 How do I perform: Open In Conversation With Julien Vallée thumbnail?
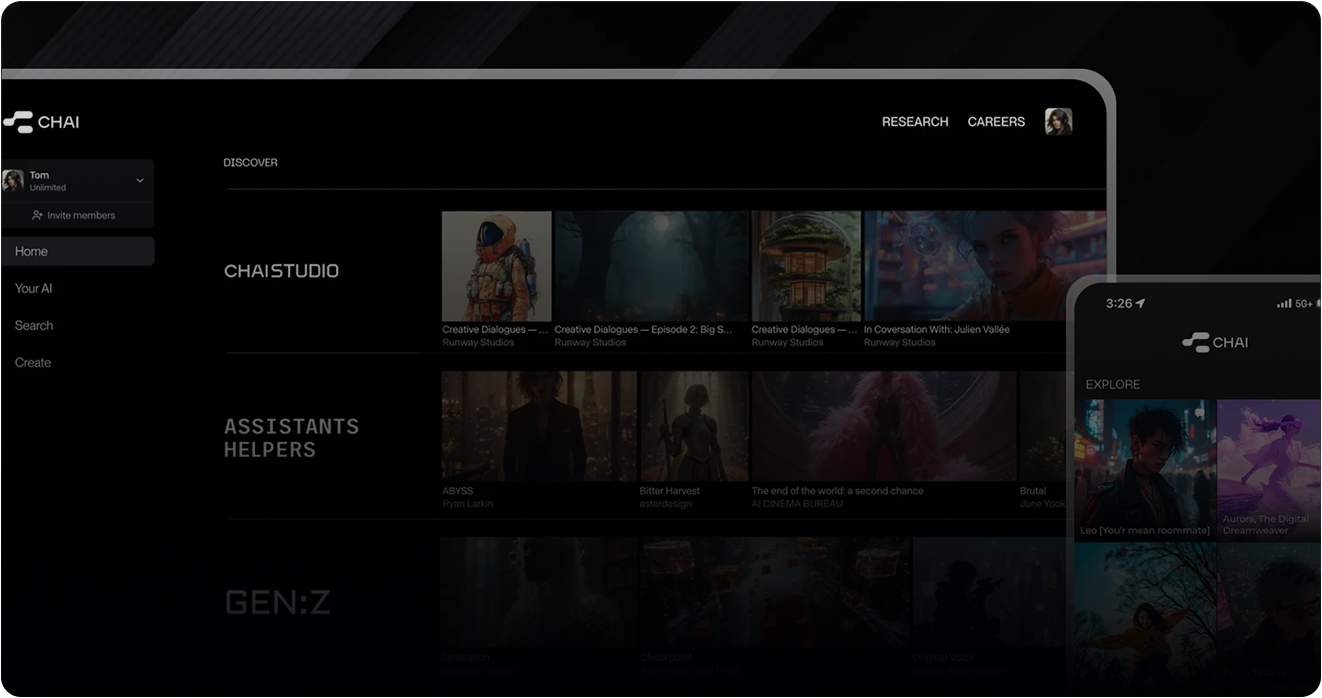click(984, 266)
